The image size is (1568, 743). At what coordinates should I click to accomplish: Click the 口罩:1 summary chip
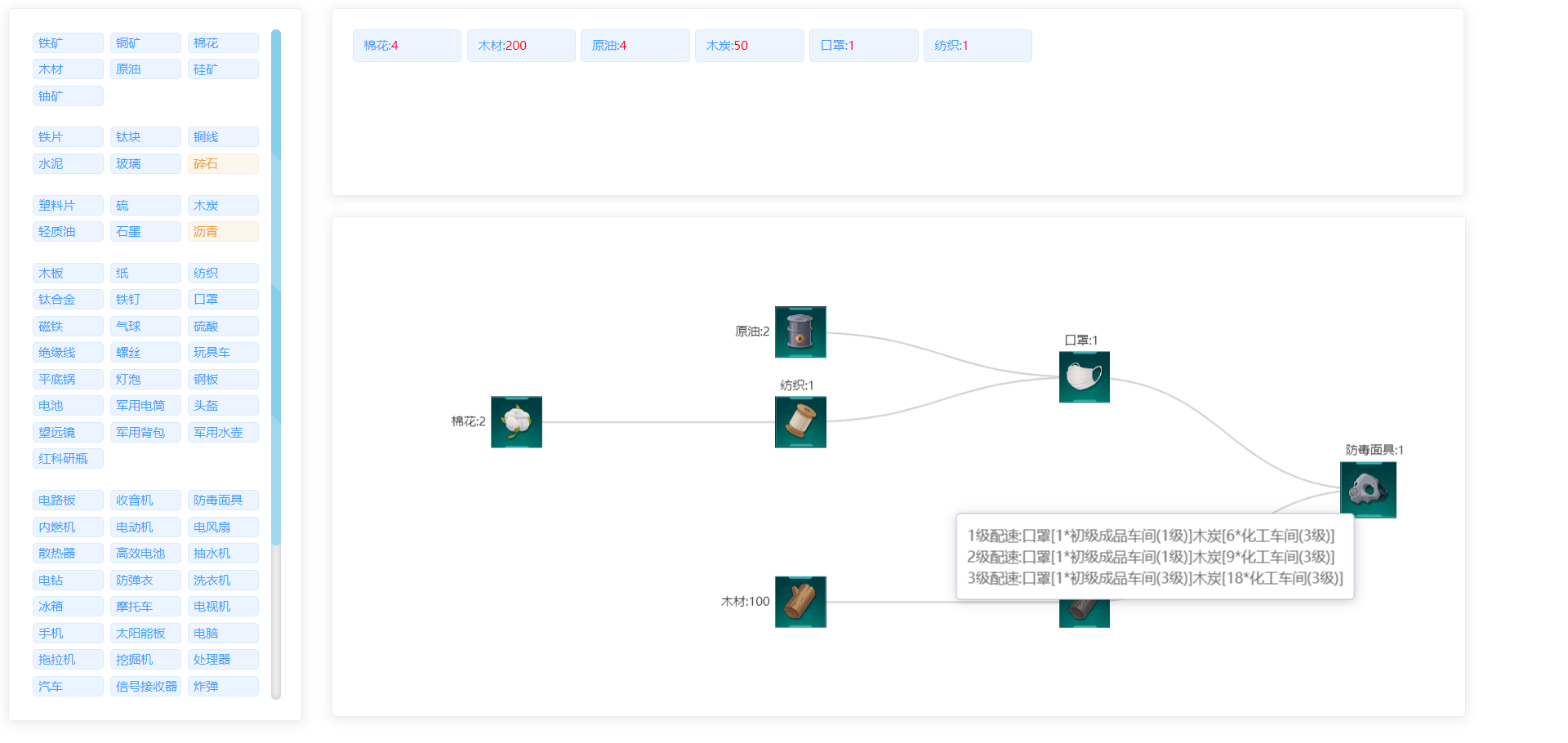864,46
